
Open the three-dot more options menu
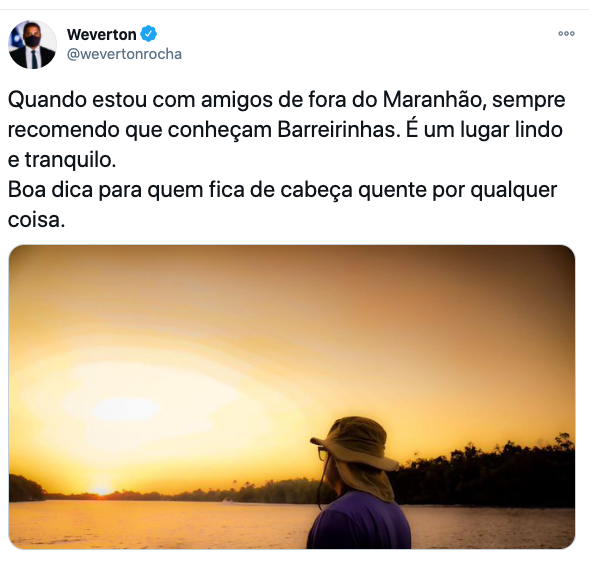pyautogui.click(x=566, y=34)
